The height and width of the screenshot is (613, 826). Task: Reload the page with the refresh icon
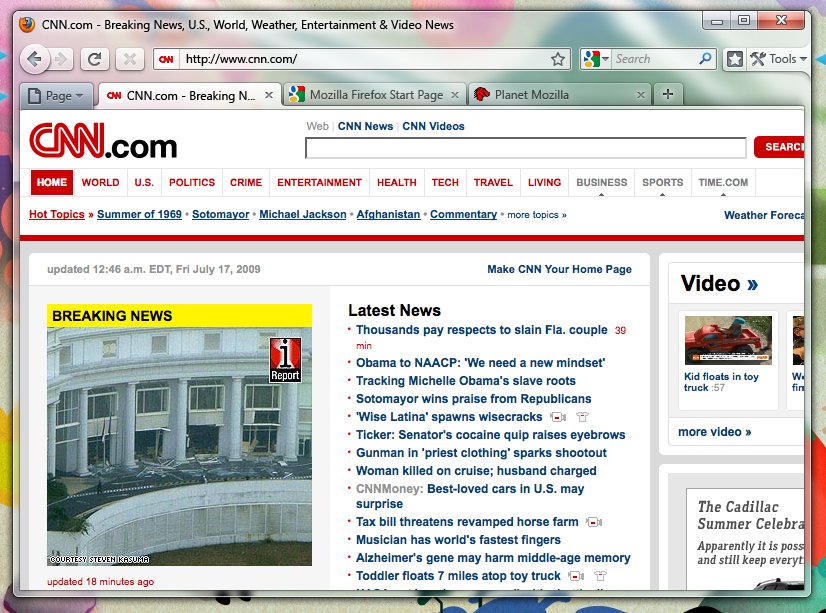[x=95, y=59]
